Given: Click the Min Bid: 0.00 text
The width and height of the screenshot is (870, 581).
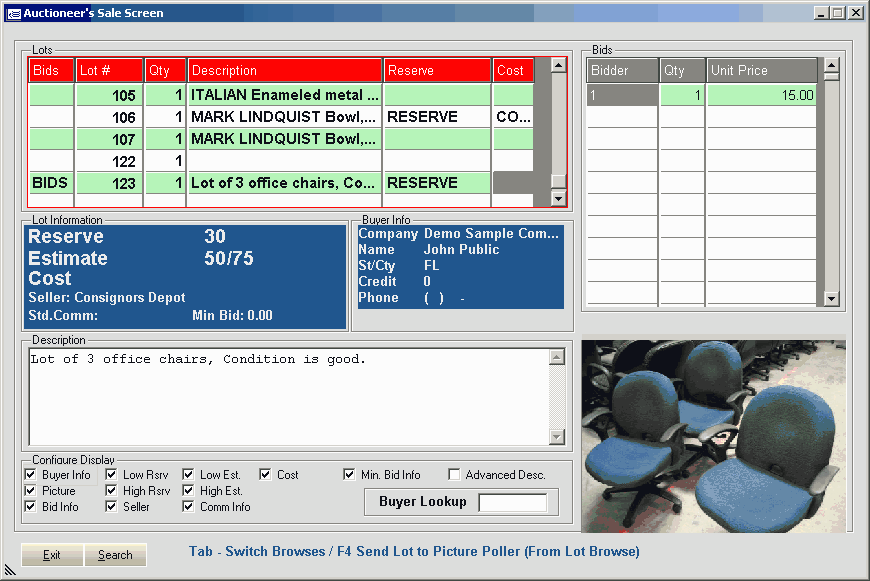Looking at the screenshot, I should tap(232, 316).
